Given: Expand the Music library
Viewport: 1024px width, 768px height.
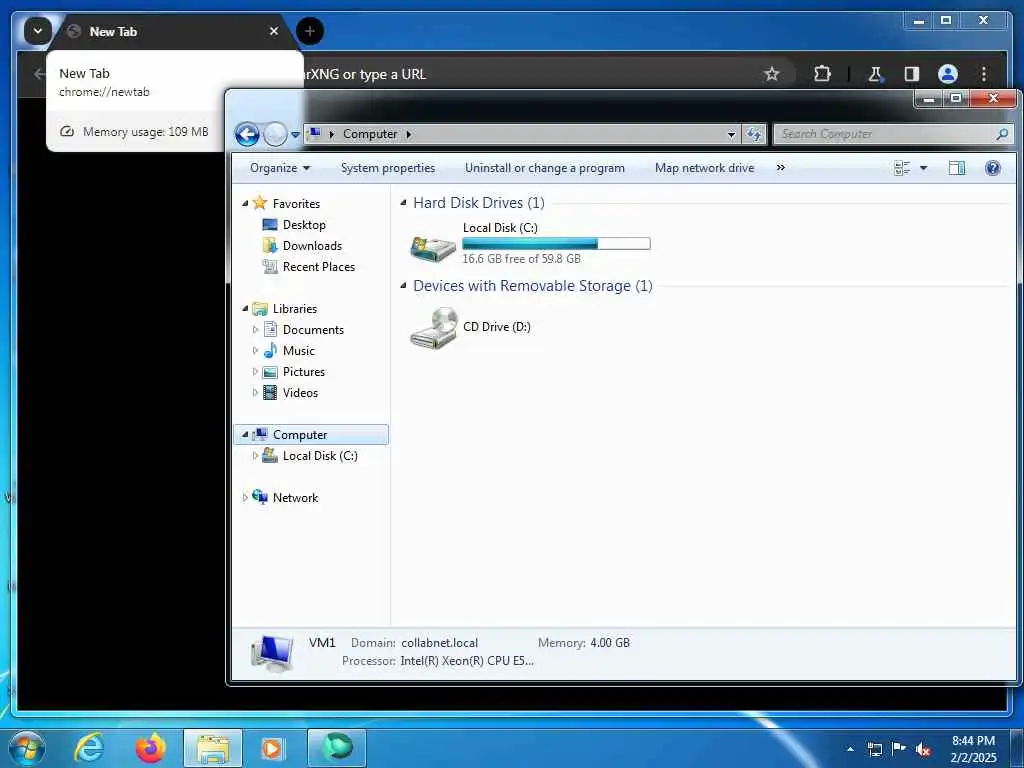Looking at the screenshot, I should (x=255, y=351).
